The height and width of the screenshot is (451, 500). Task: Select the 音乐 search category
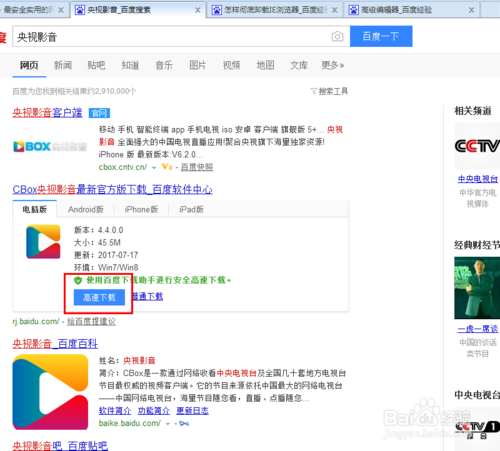coord(164,65)
